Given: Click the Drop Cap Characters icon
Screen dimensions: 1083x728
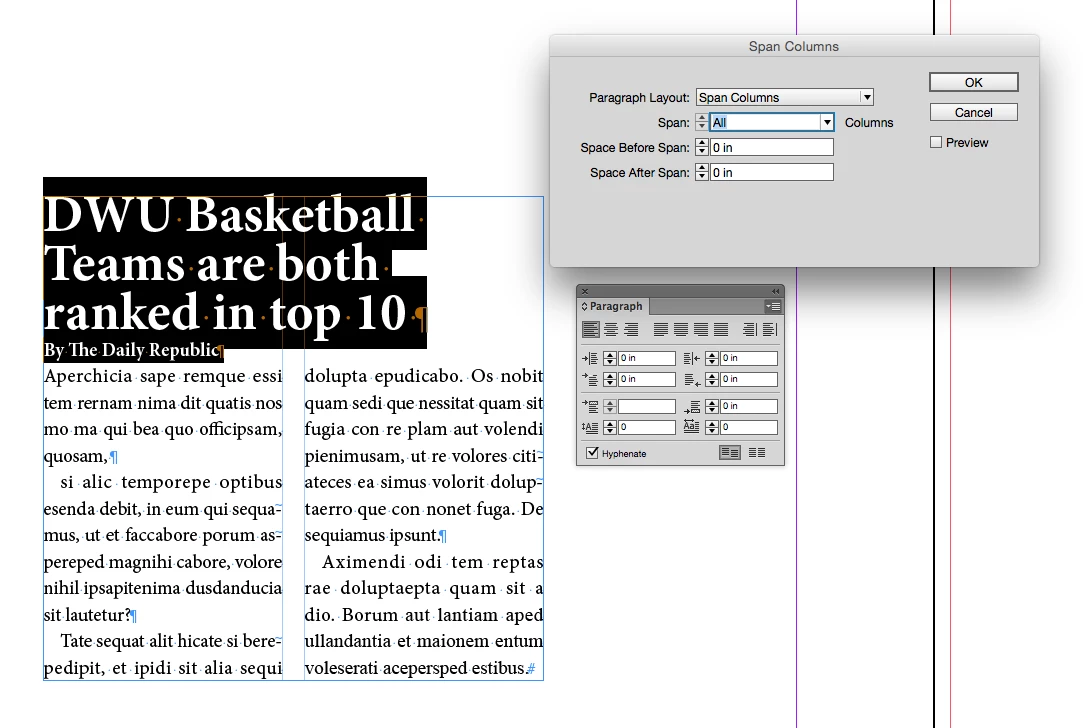Looking at the screenshot, I should pos(691,427).
